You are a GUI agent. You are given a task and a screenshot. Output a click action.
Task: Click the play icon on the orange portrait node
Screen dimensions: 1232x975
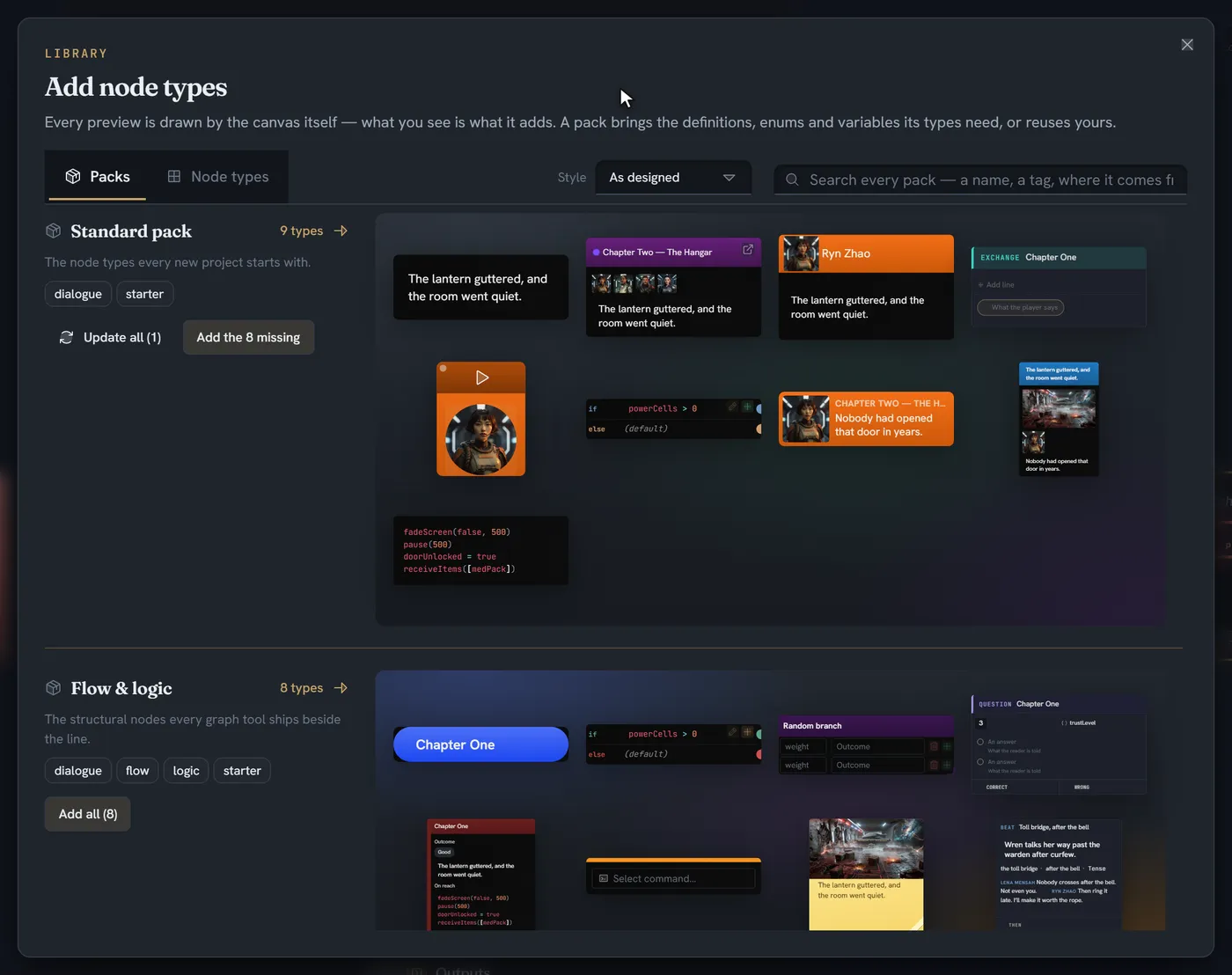click(482, 378)
